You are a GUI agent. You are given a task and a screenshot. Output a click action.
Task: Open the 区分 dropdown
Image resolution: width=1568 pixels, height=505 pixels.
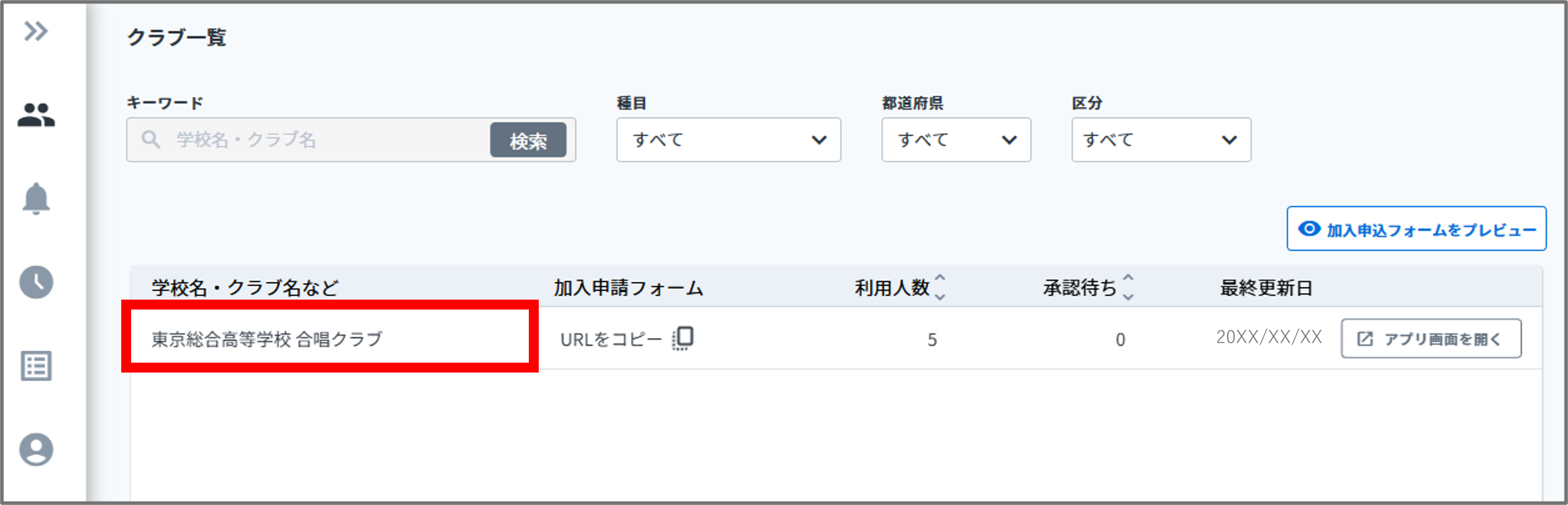click(1161, 140)
